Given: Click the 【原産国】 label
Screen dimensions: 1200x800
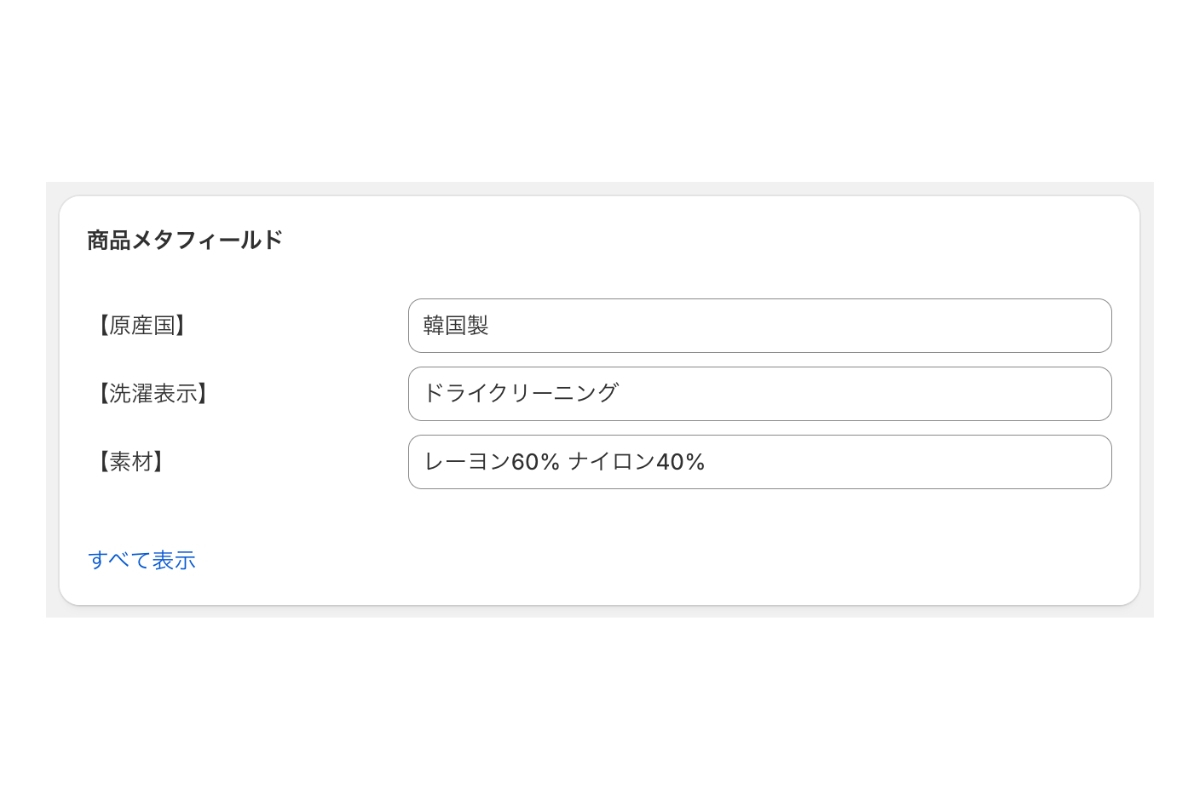Looking at the screenshot, I should (141, 326).
